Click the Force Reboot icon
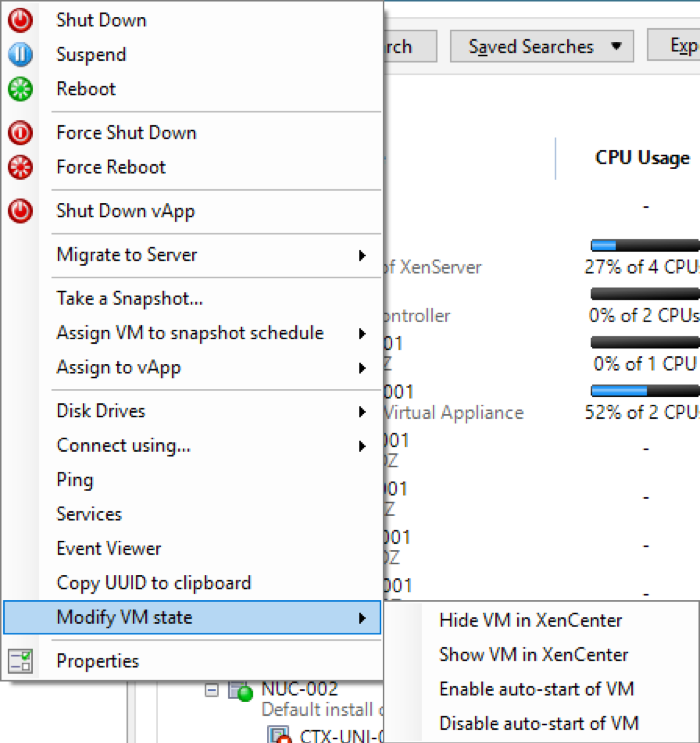Screen dimensions: 700x743 click(20, 167)
